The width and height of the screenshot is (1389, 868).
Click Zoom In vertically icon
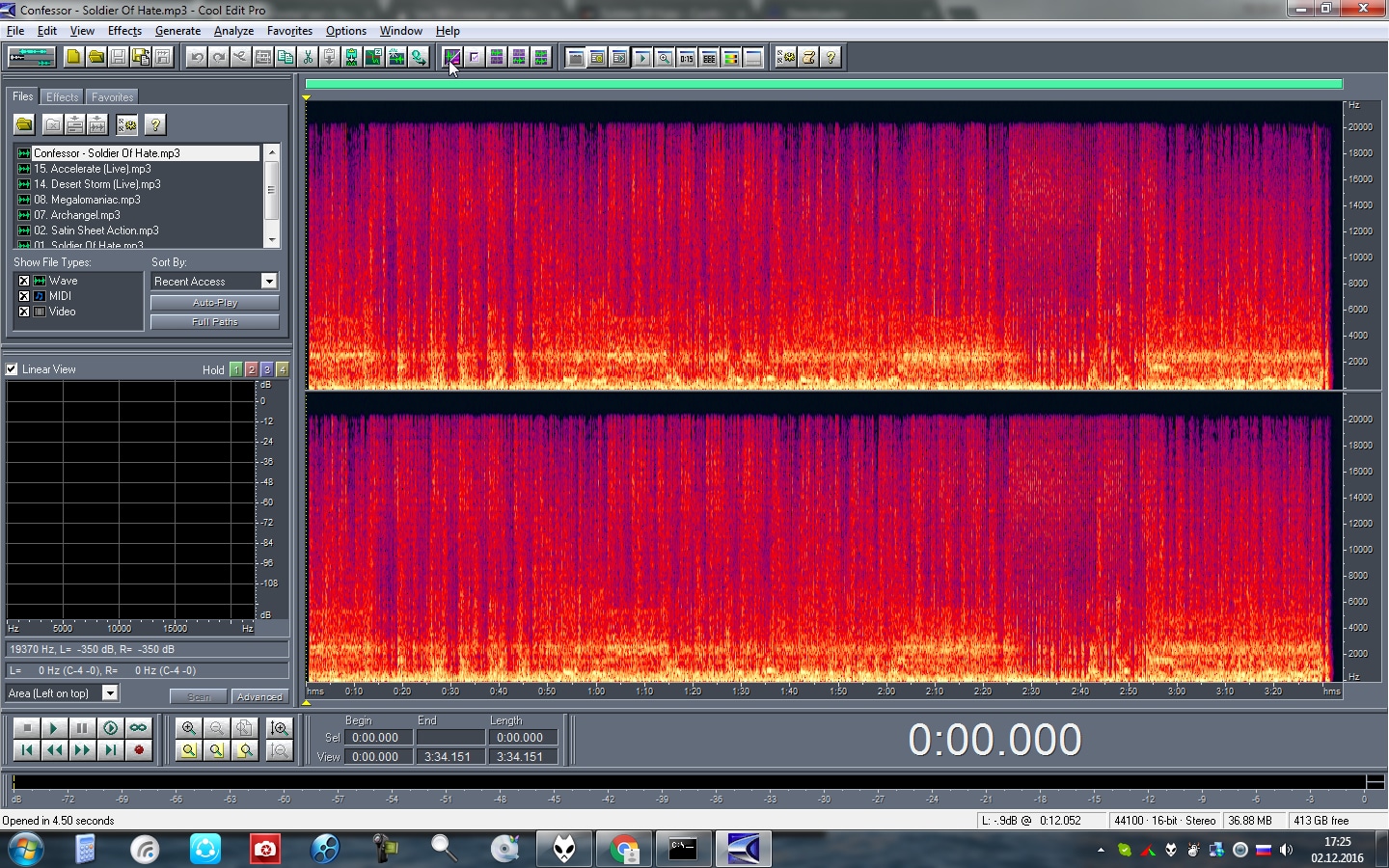[280, 728]
